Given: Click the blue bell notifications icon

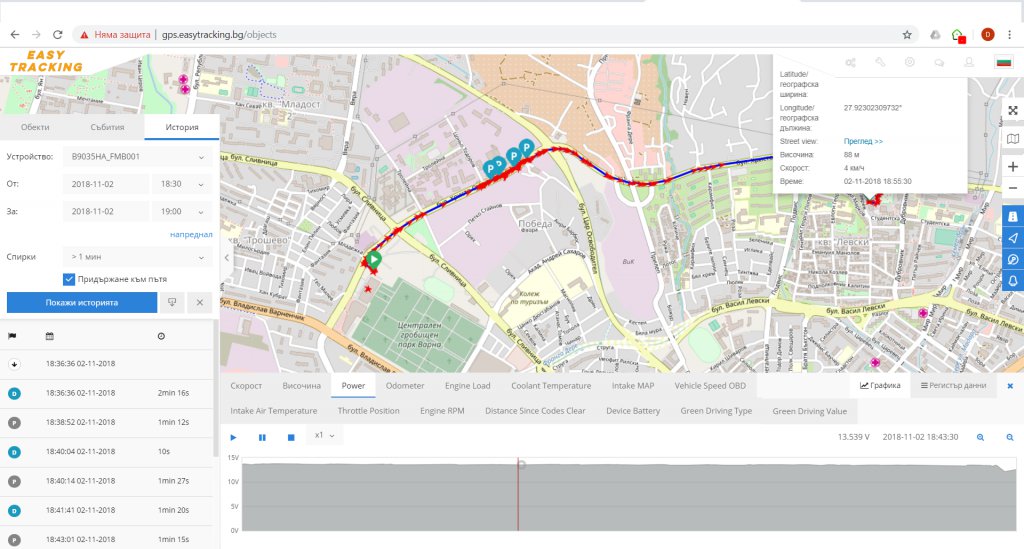Looking at the screenshot, I should 1013,281.
